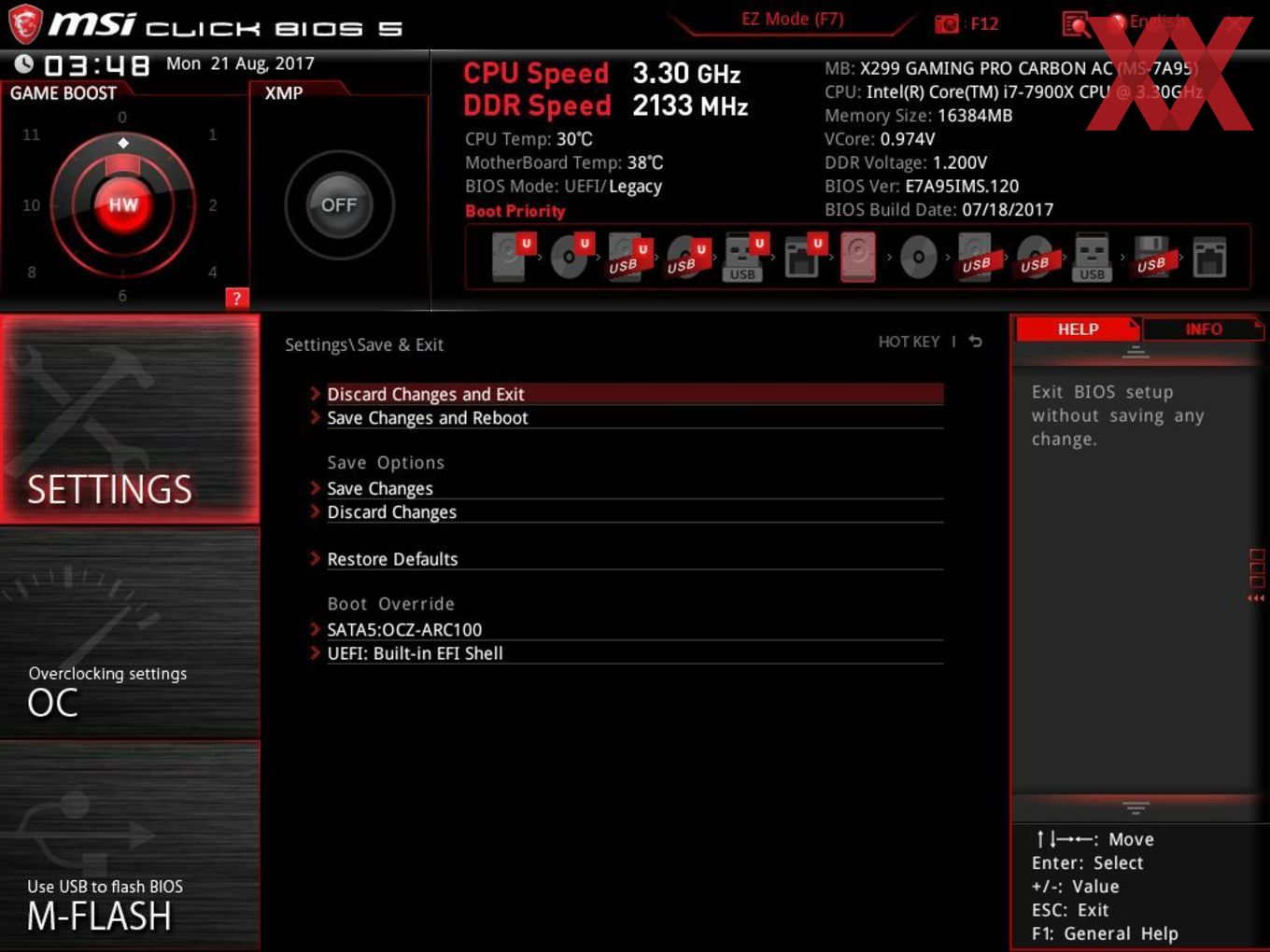Expand the side panel with triple arrows
Screen dimensions: 1270x952
pos(1256,598)
